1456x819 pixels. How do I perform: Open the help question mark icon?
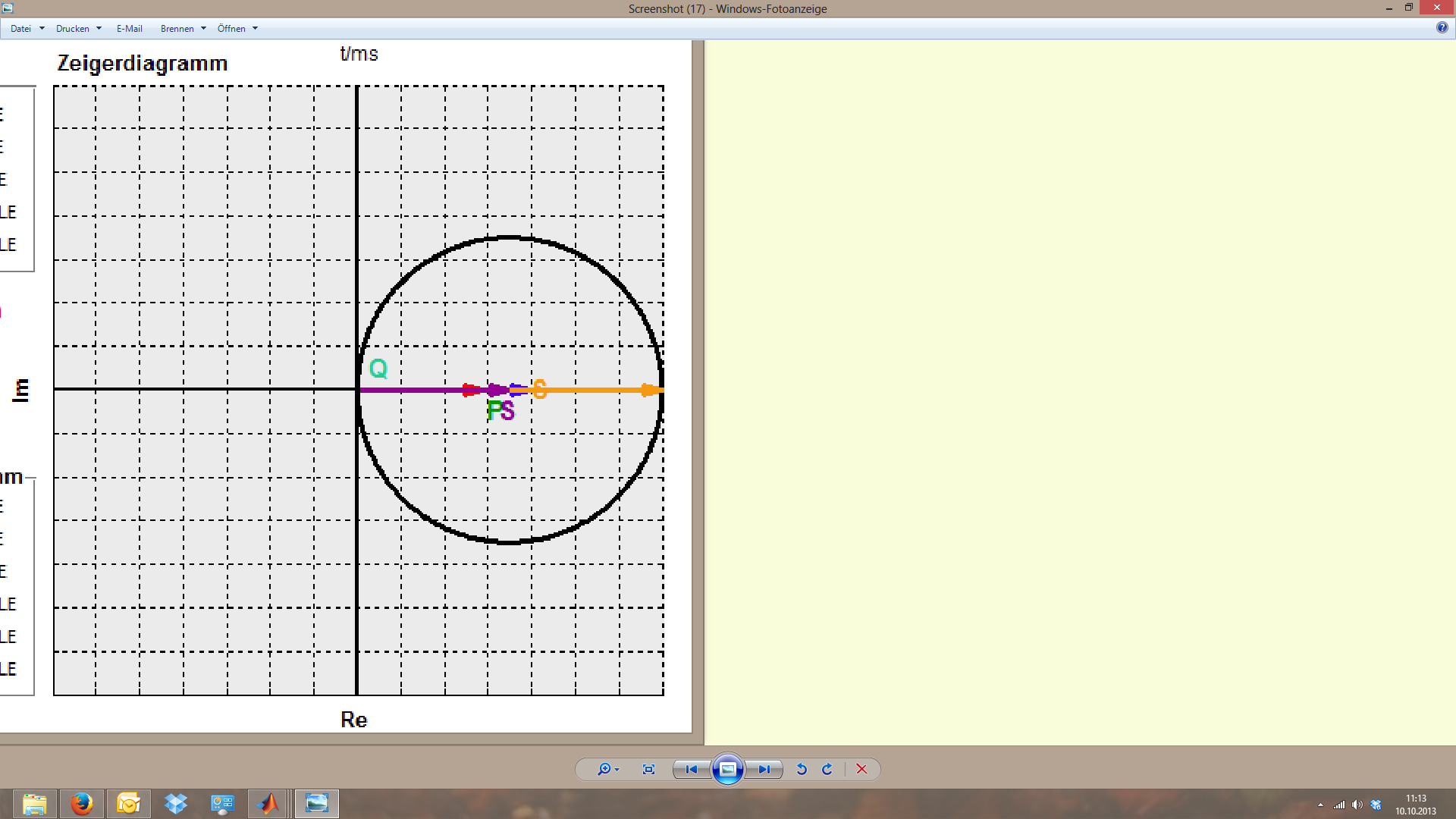(1442, 27)
